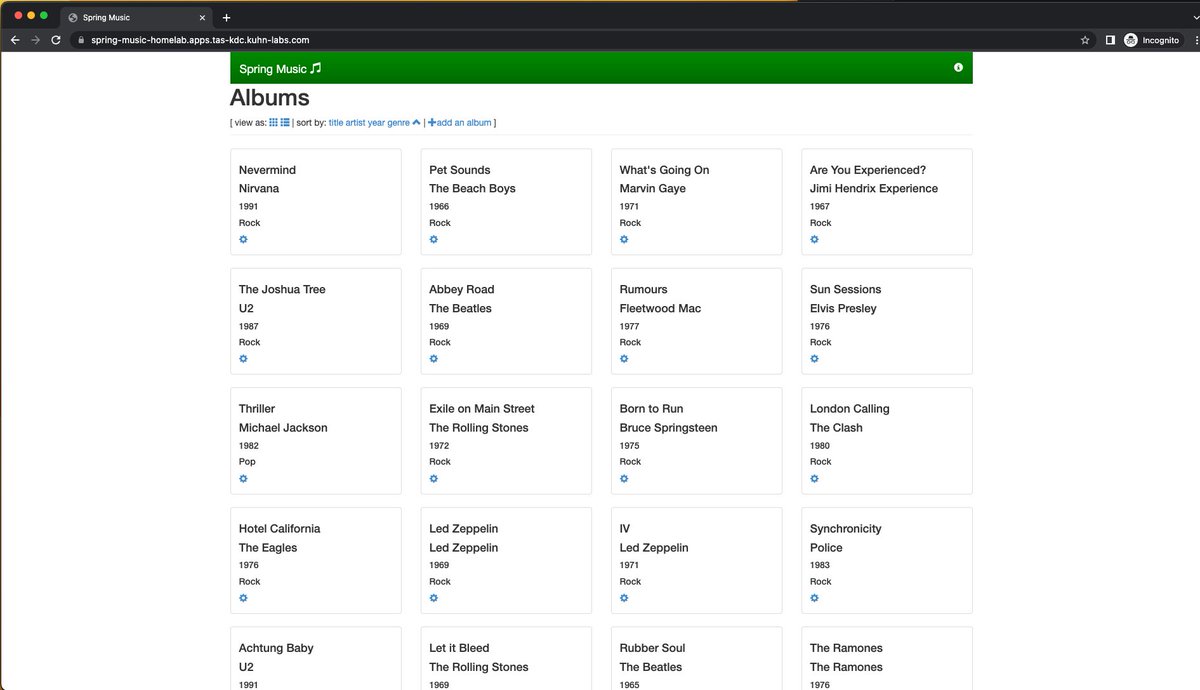Click Spring Music brand in header
Image resolution: width=1200 pixels, height=690 pixels.
click(280, 69)
